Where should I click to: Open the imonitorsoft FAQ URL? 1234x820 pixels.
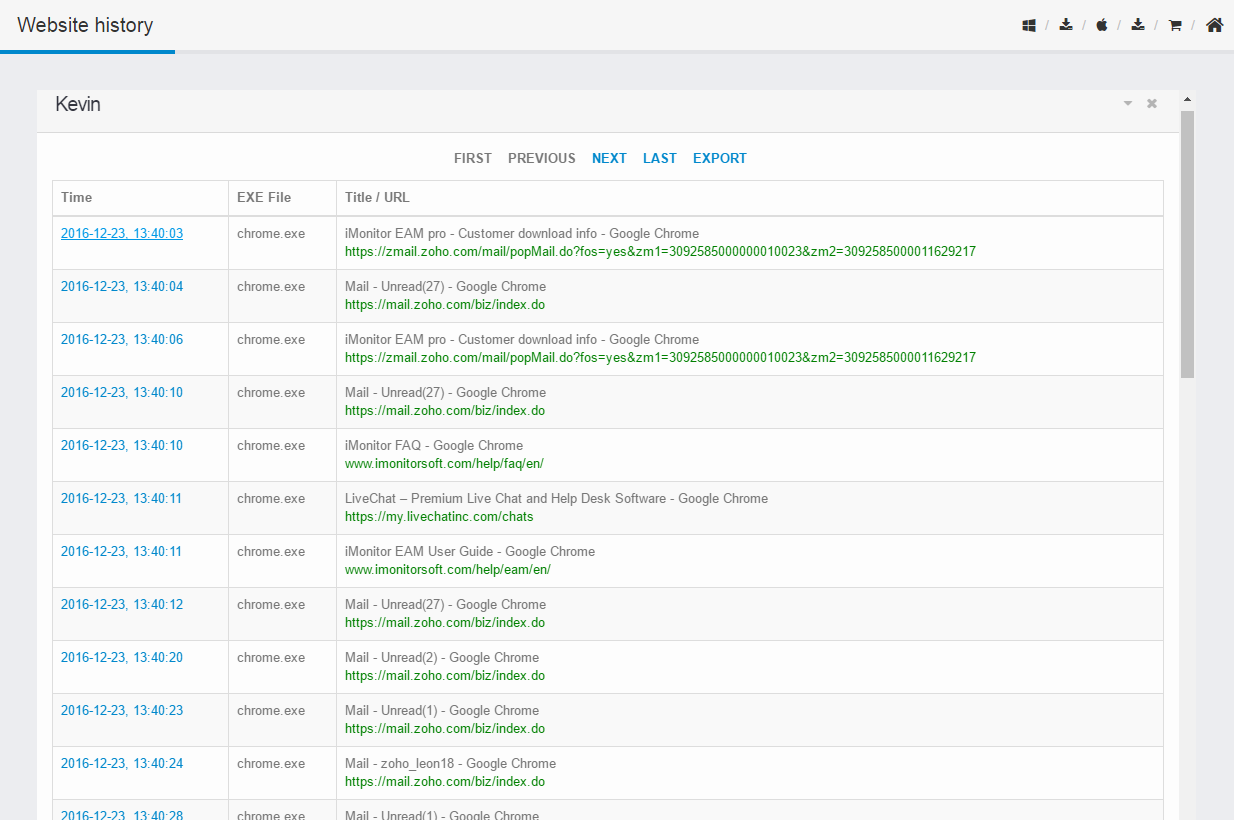coord(444,464)
